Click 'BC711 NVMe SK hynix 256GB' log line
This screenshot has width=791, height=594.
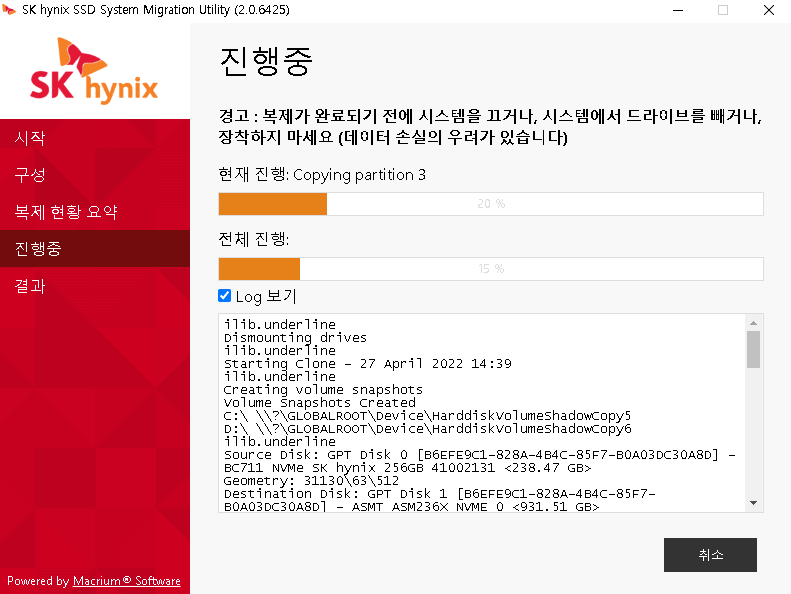408,468
